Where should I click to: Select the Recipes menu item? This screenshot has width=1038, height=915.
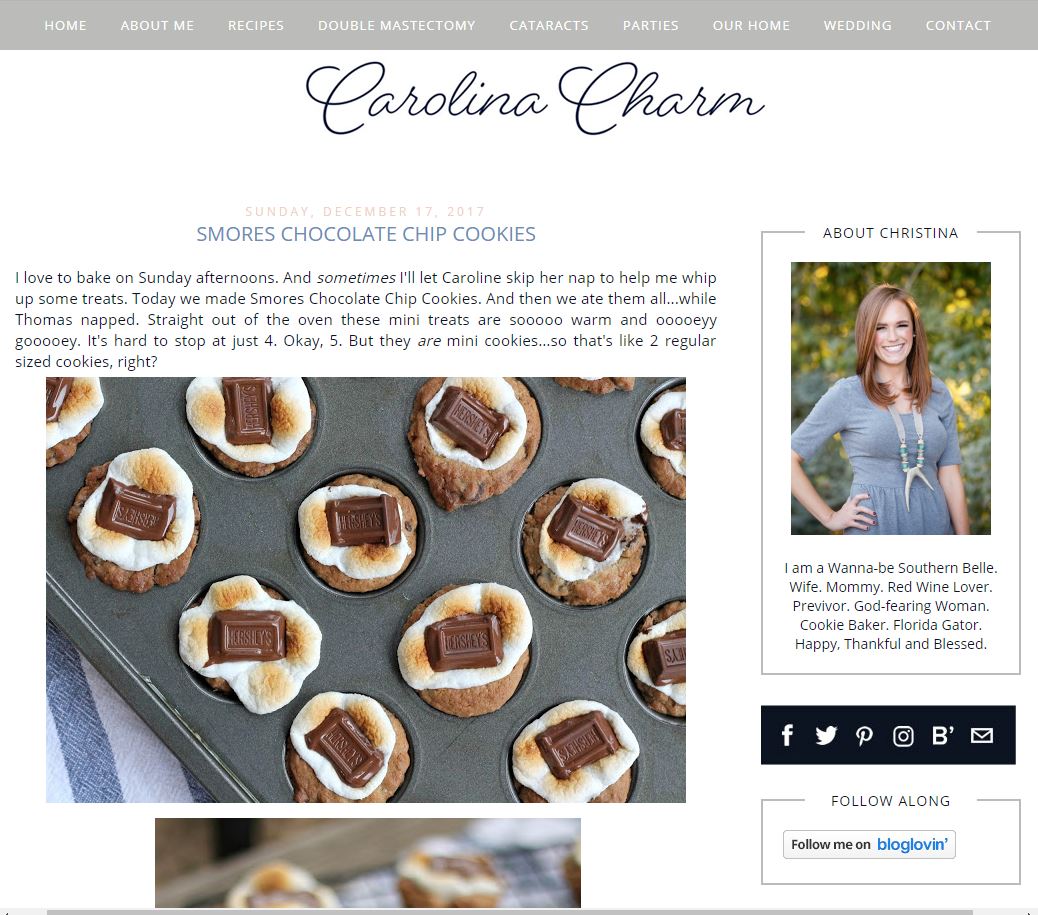point(256,25)
